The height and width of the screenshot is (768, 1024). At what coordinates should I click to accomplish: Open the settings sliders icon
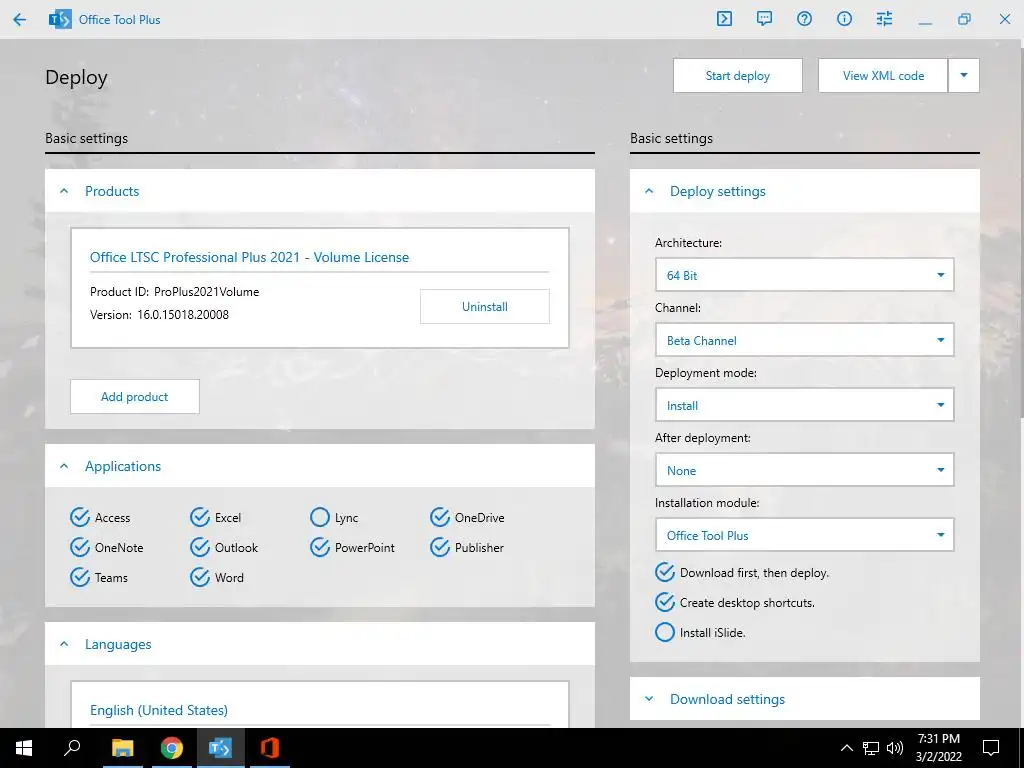click(x=884, y=19)
